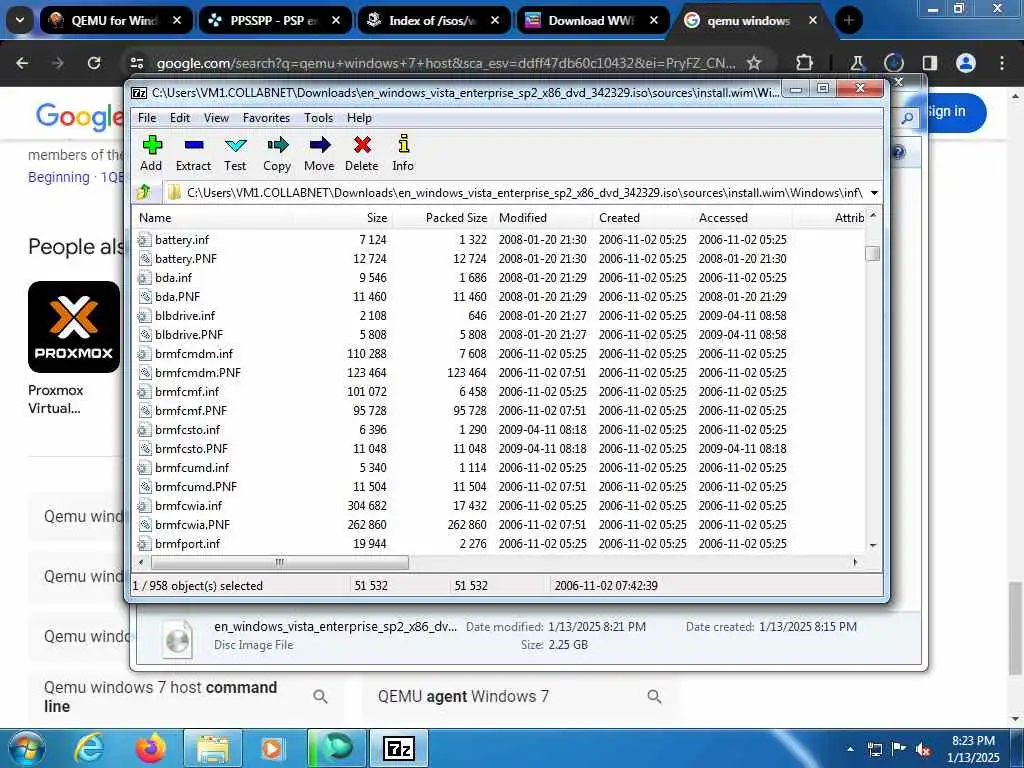Image resolution: width=1024 pixels, height=768 pixels.
Task: Switch to the Index of /isos browser tab
Action: coord(434,20)
